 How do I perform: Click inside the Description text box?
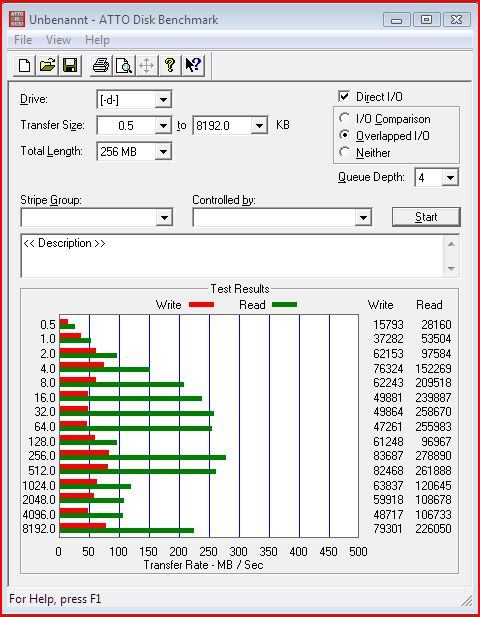point(232,256)
